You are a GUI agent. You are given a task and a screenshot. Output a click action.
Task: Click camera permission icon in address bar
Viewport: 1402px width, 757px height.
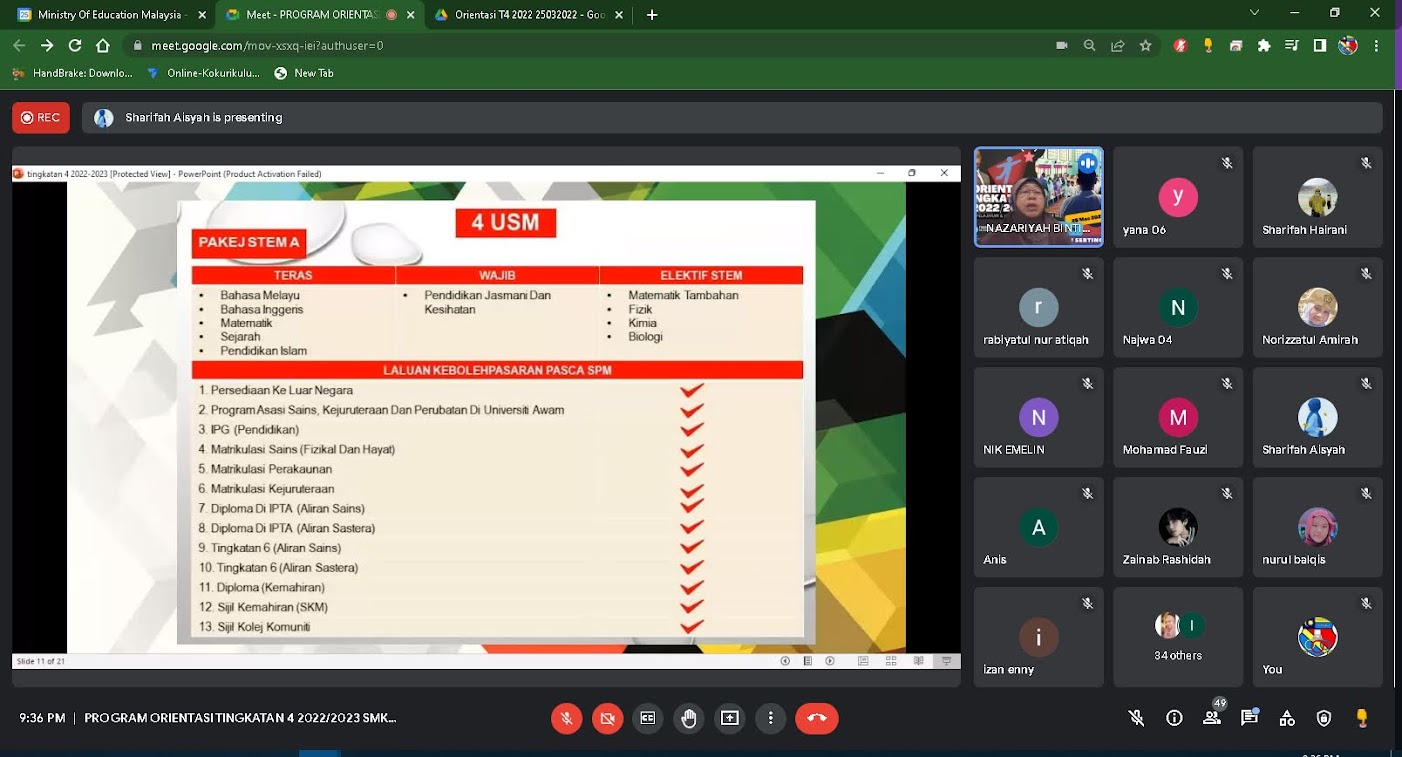click(1062, 45)
